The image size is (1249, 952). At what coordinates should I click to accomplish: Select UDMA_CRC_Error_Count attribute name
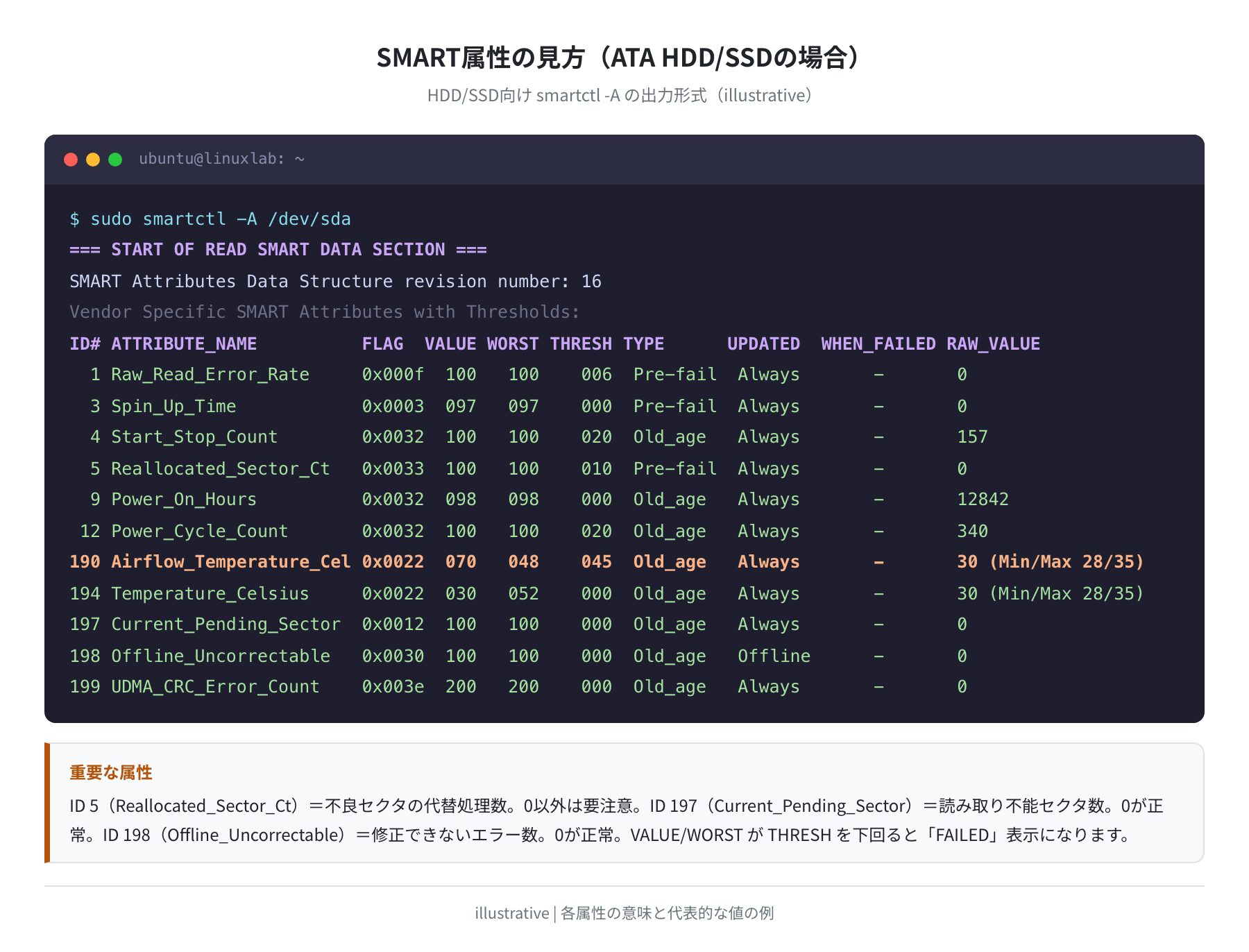tap(215, 687)
